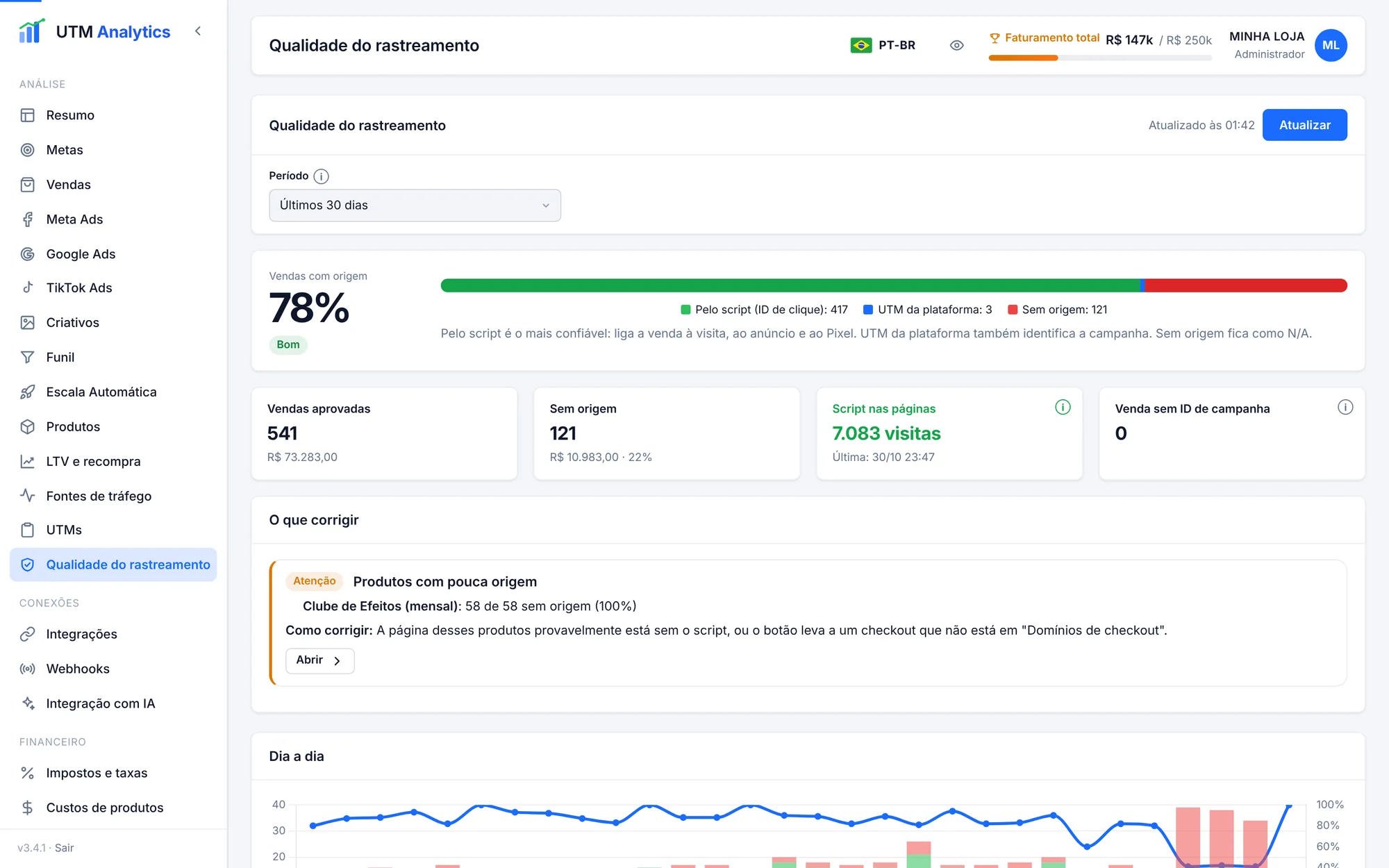Click the ML avatar circle
1389x868 pixels.
tap(1331, 45)
